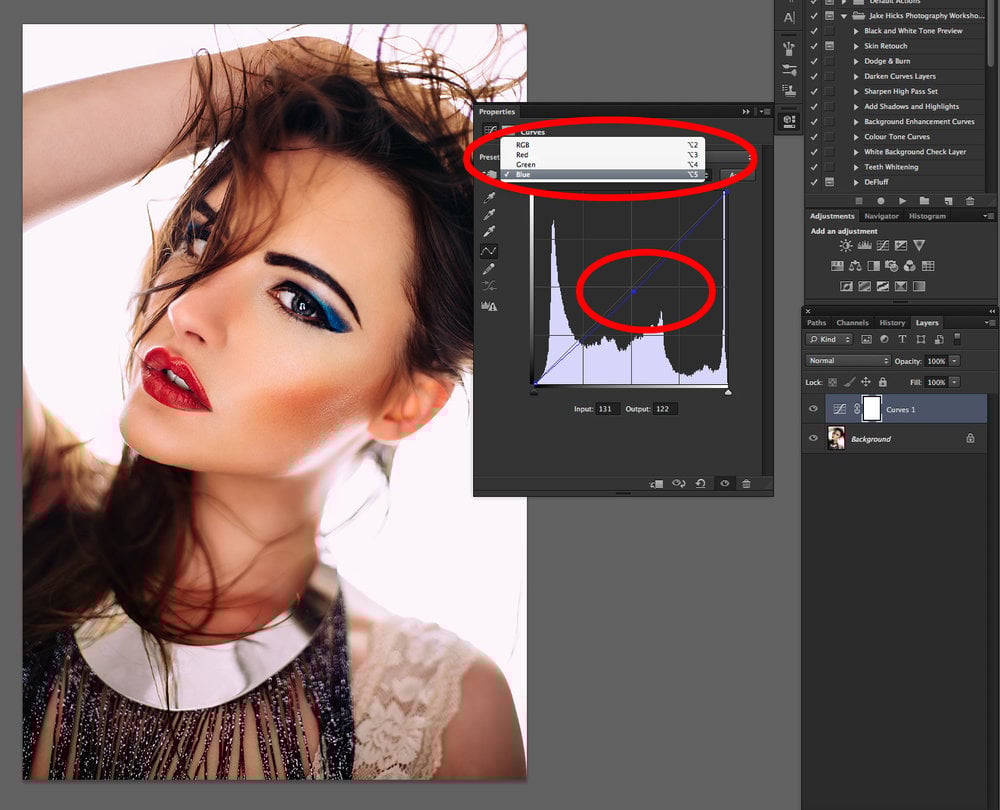Add a Threshold adjustment
The height and width of the screenshot is (810, 1000).
(x=883, y=286)
